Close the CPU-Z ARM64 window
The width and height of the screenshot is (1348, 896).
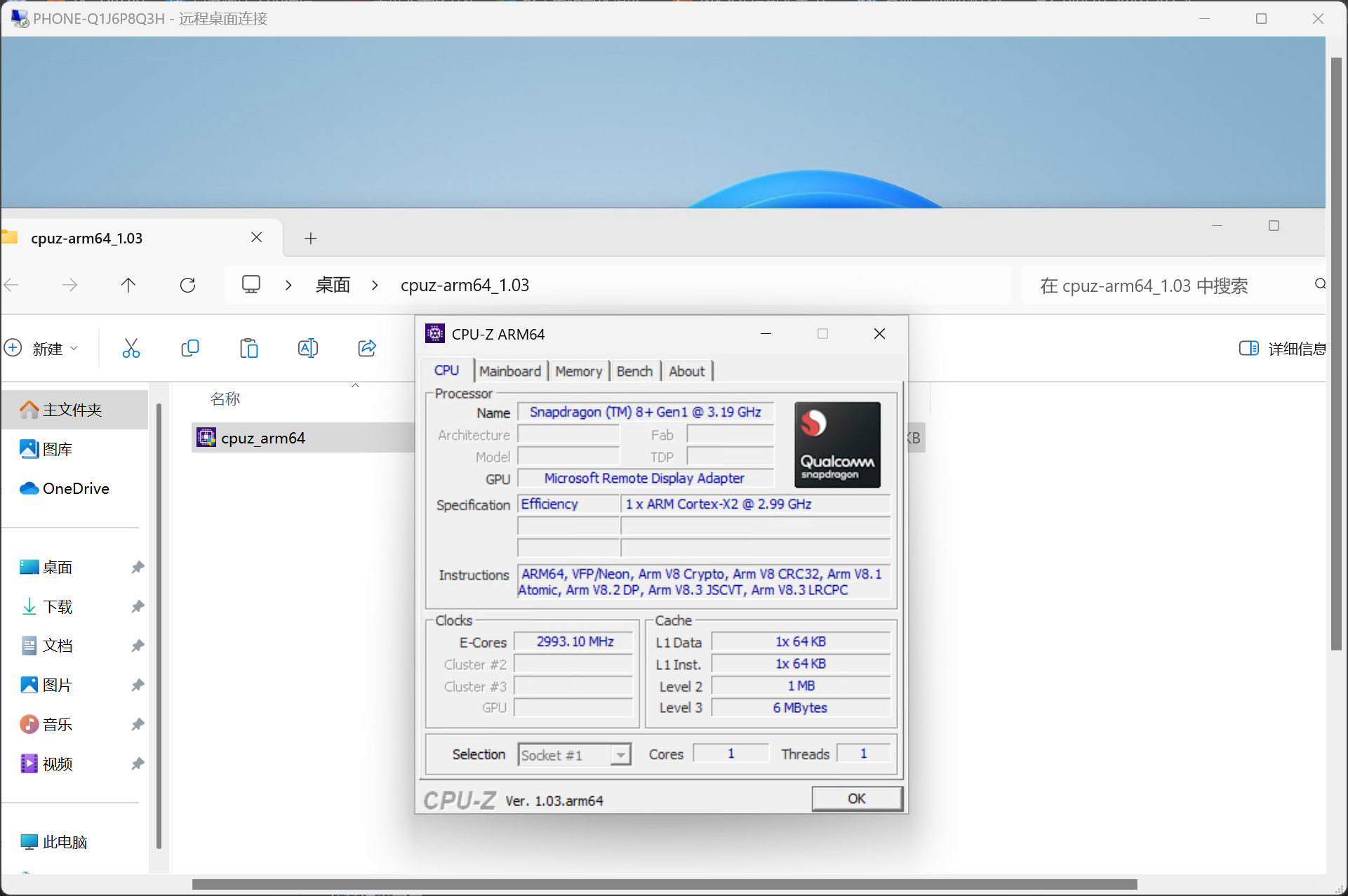pos(879,334)
